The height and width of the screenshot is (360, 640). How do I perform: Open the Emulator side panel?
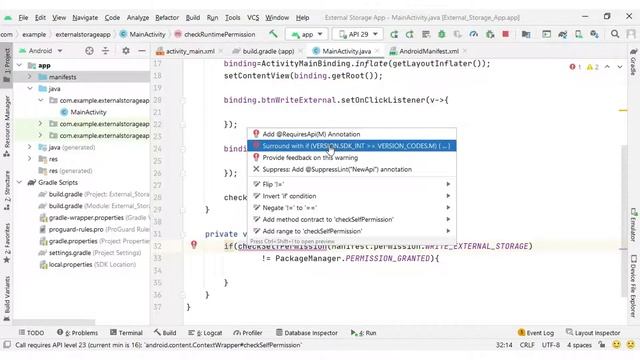point(633,224)
